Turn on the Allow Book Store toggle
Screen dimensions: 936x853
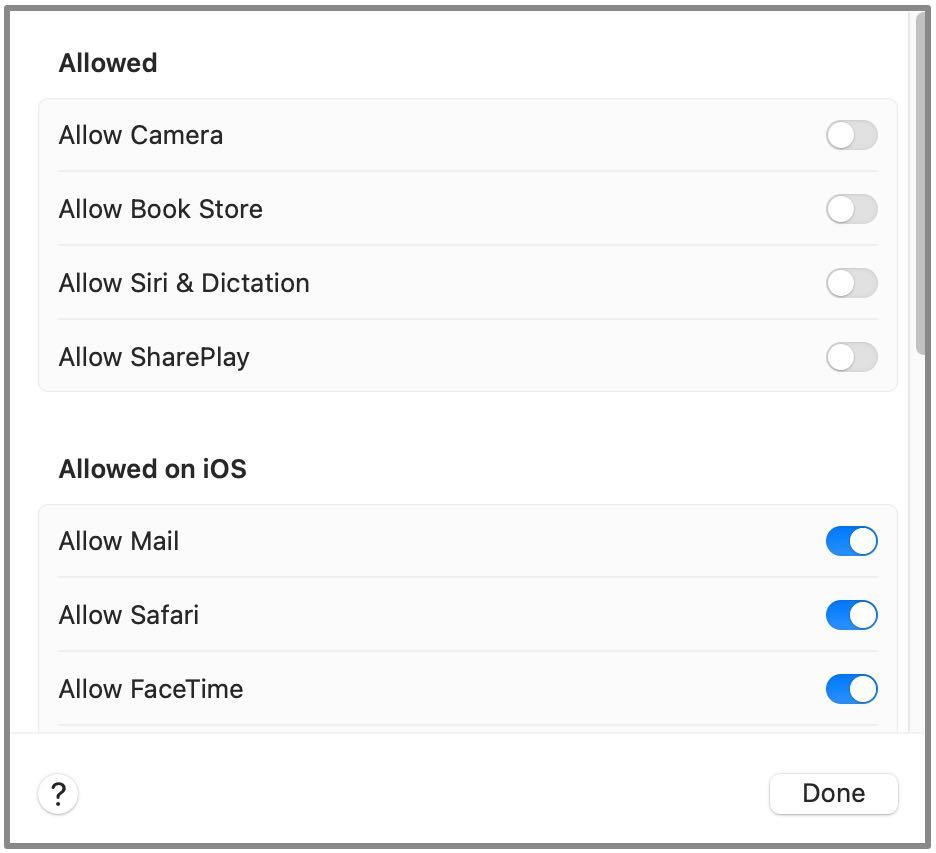[x=851, y=209]
